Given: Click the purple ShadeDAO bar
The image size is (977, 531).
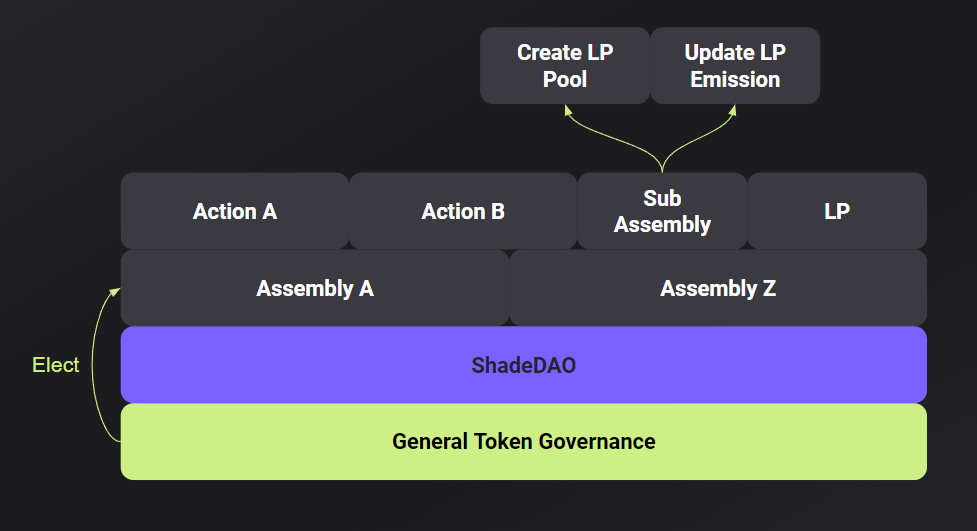Looking at the screenshot, I should pos(523,365).
